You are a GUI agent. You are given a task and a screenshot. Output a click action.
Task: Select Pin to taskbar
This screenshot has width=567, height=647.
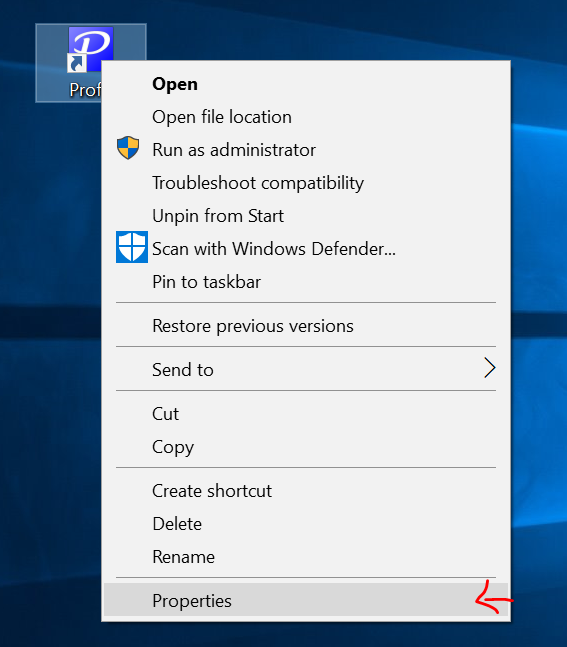pos(306,282)
